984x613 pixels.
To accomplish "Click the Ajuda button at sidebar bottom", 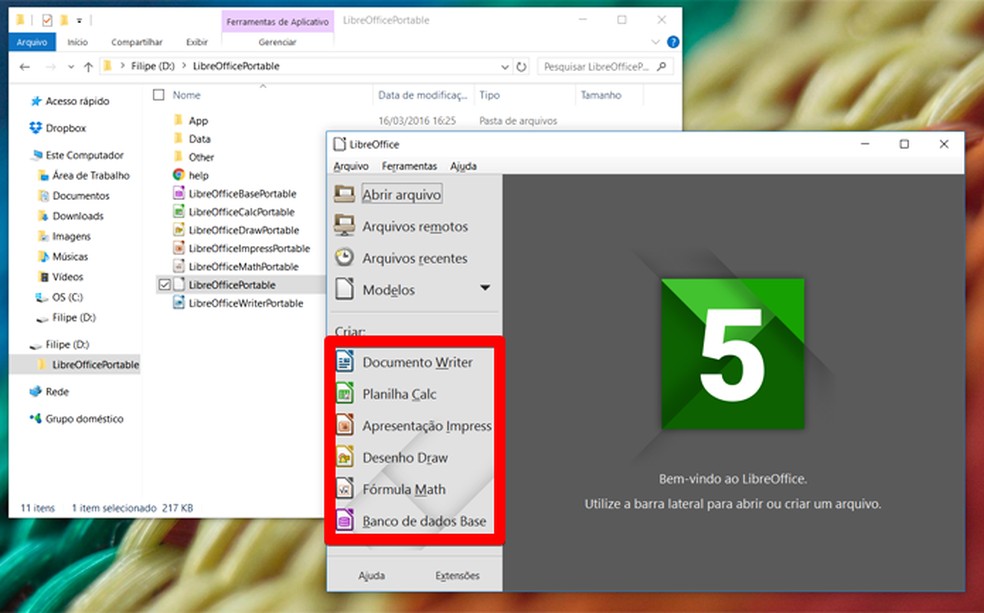I will coord(372,575).
